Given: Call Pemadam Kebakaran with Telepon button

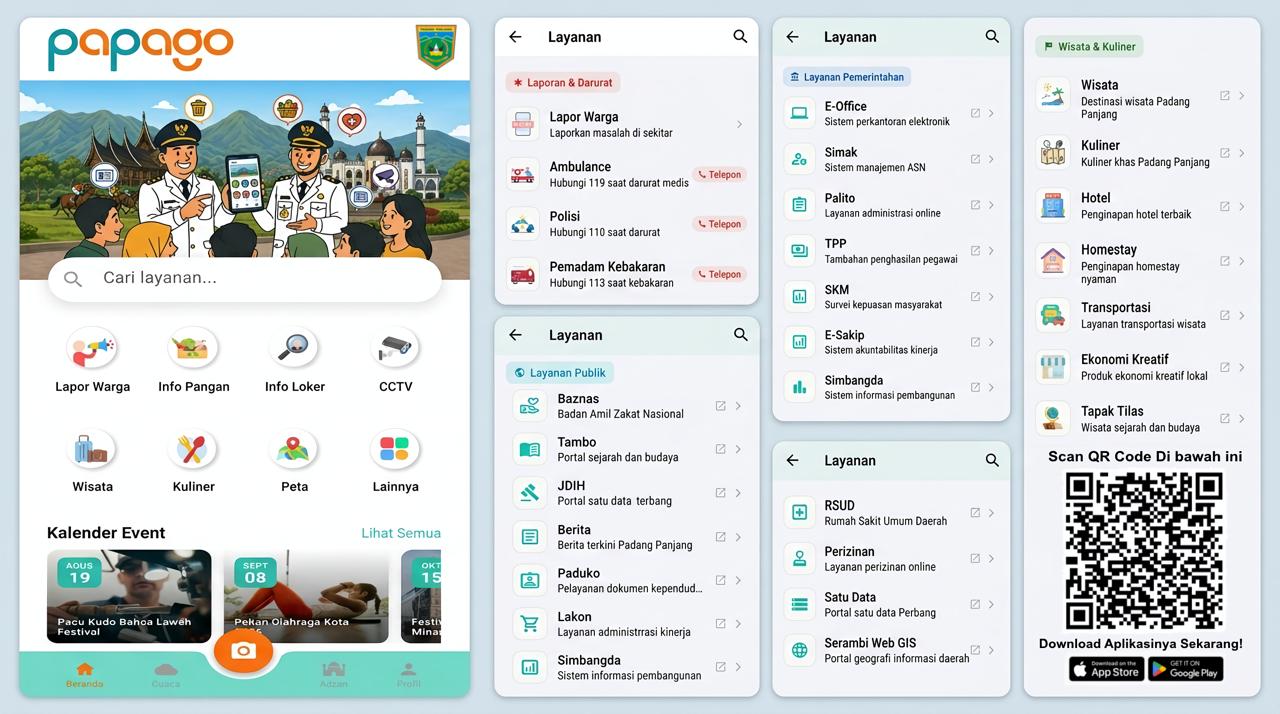Looking at the screenshot, I should click(x=719, y=274).
